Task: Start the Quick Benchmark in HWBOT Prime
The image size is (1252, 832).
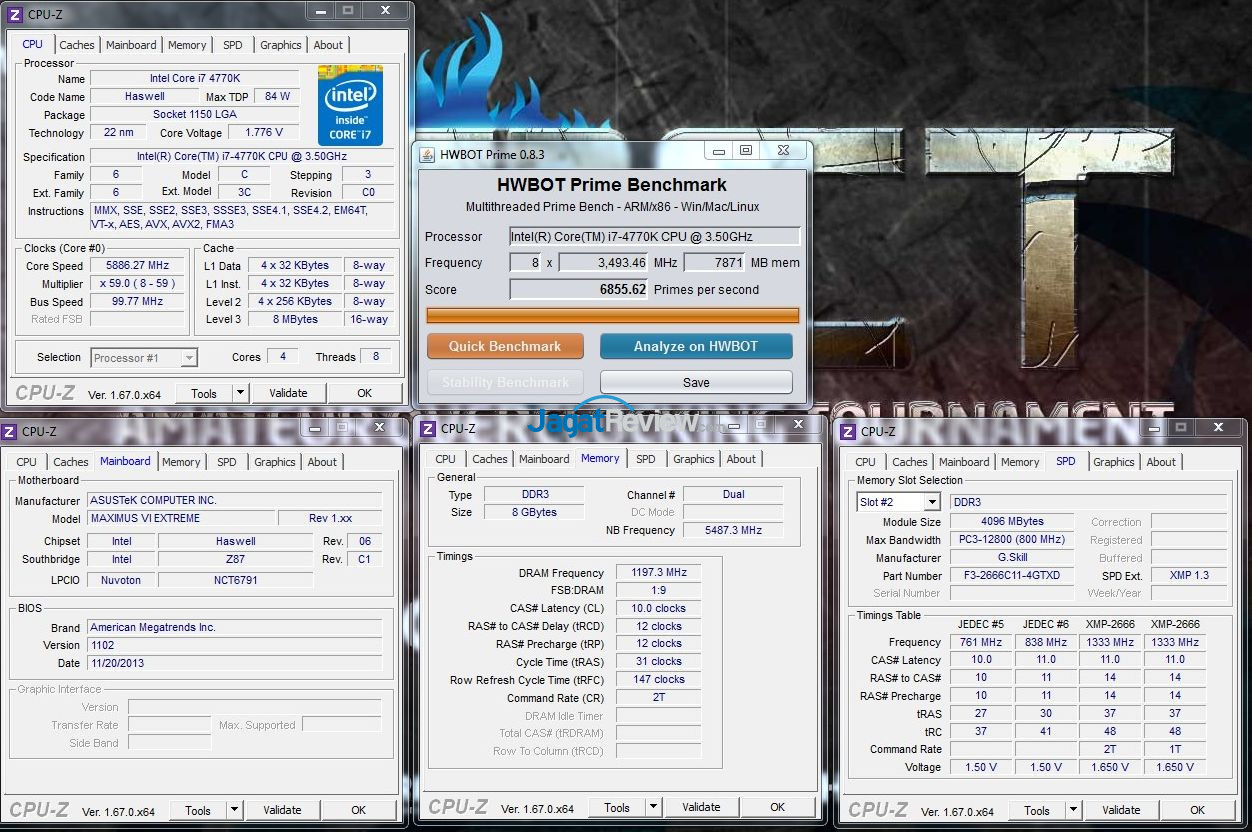Action: pos(505,346)
